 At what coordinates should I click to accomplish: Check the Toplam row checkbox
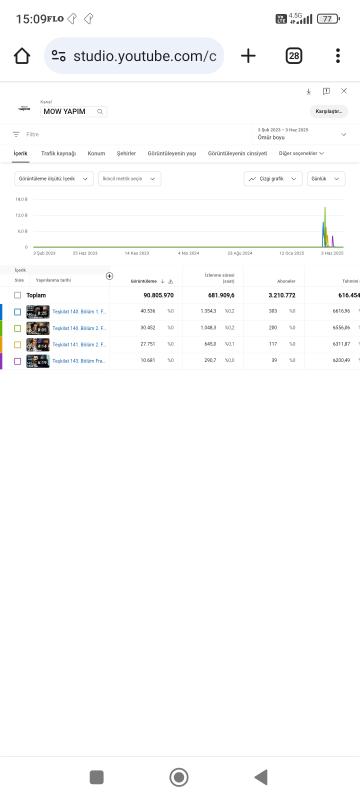(18, 295)
